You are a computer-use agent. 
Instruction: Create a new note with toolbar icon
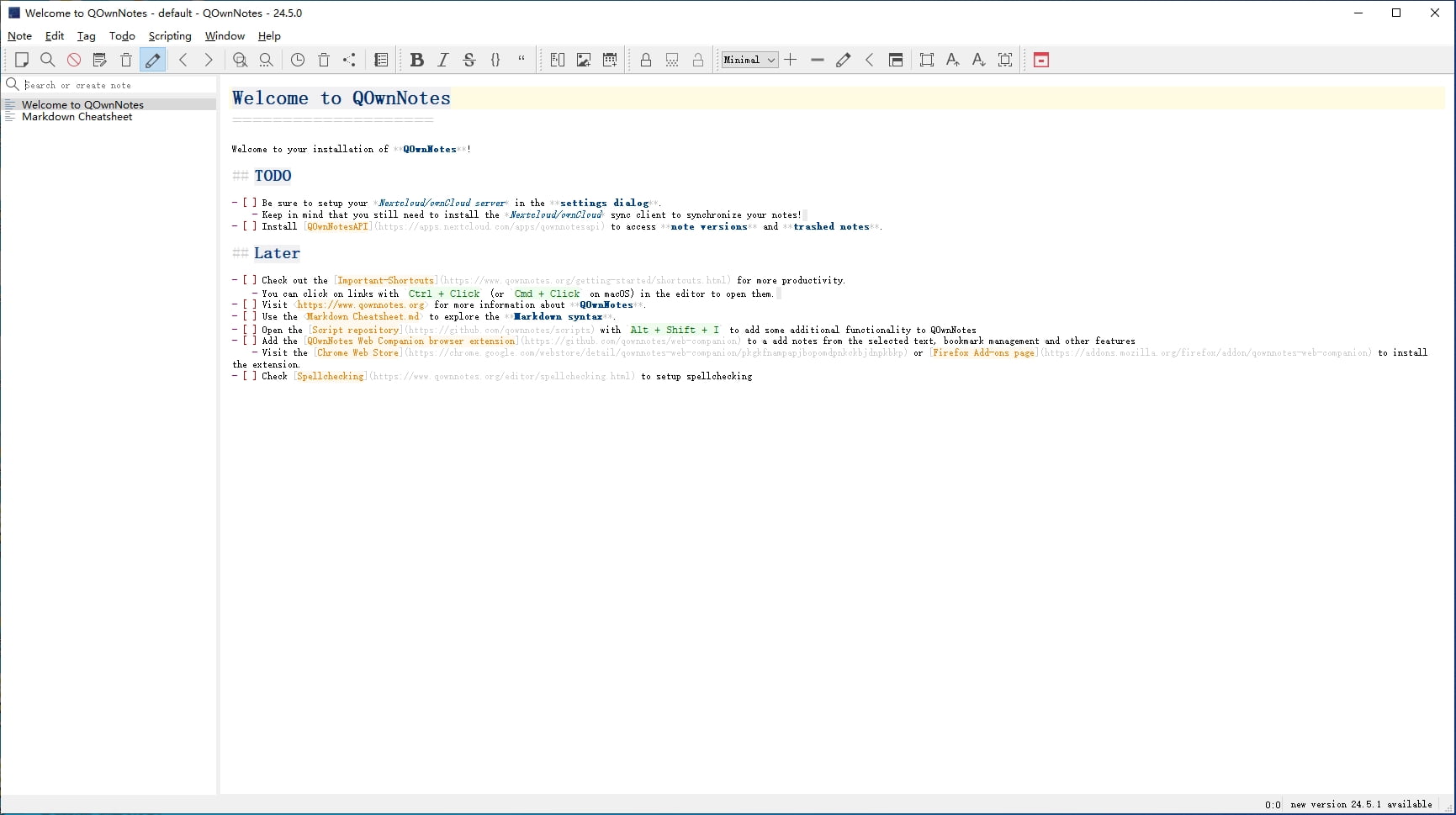pyautogui.click(x=22, y=60)
